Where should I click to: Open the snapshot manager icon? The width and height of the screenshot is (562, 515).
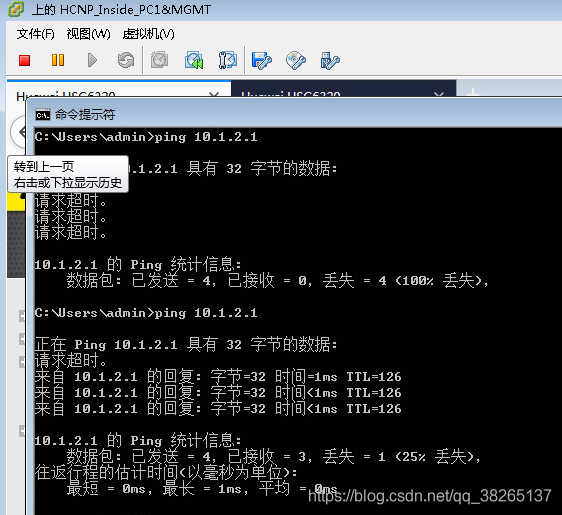(228, 60)
